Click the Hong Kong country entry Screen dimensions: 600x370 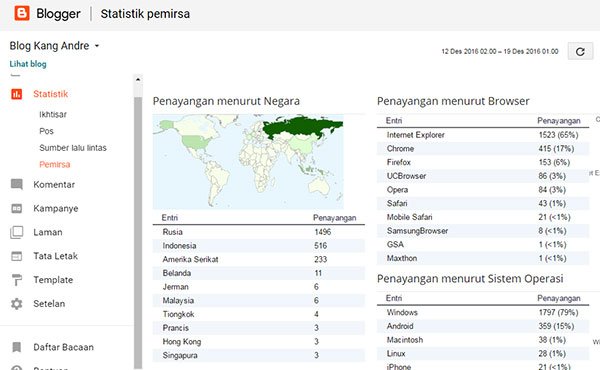coord(181,342)
